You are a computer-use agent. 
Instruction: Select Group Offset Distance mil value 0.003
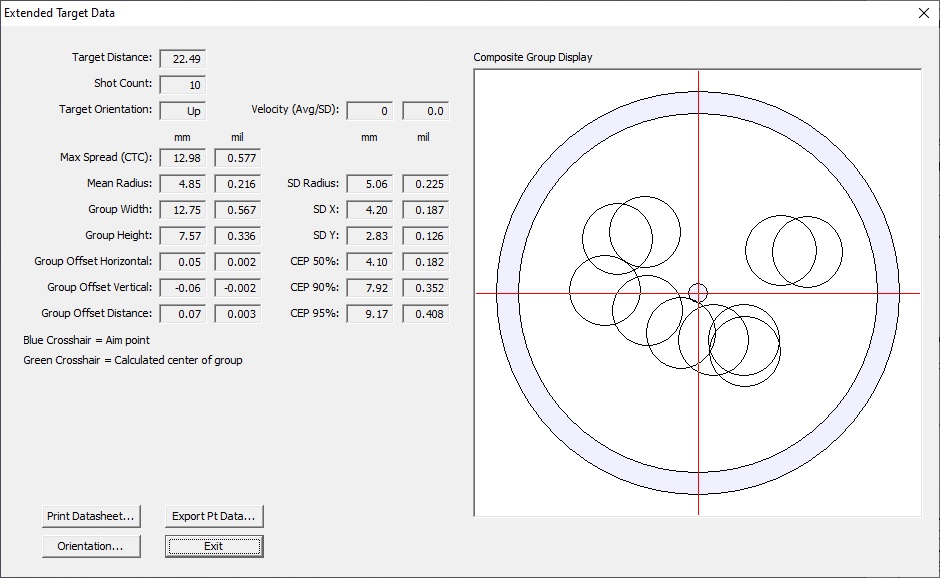(x=237, y=314)
